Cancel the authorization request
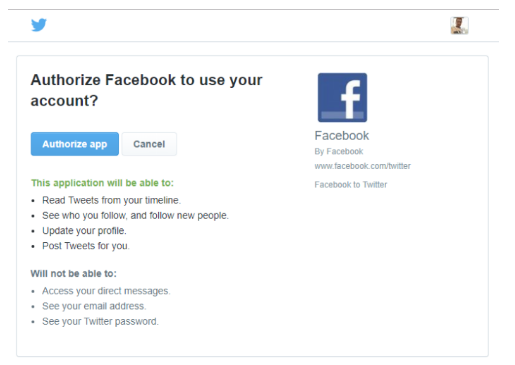Viewport: 515px width, 365px height. [149, 144]
